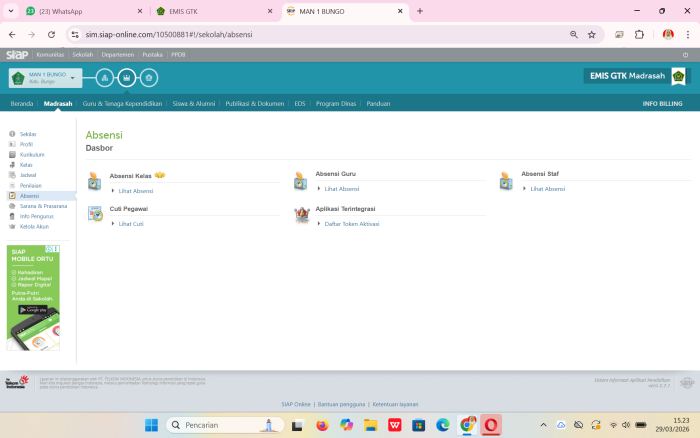Click the SIAP Online footer link
700x438 pixels.
[296, 405]
